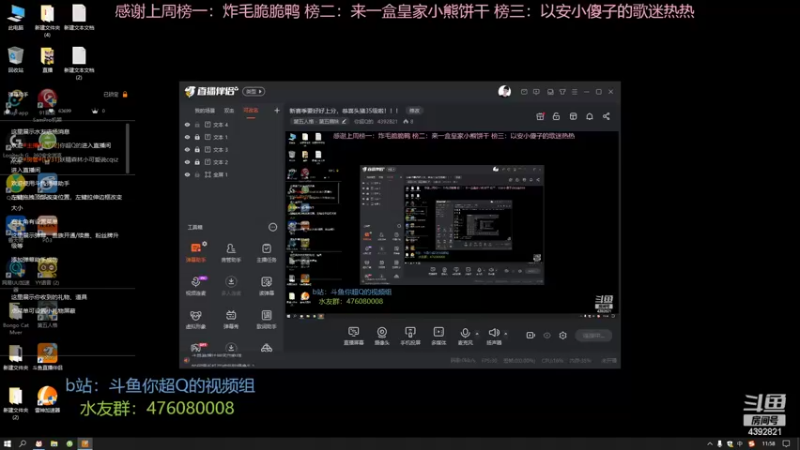Switch to the first scene tab

click(205, 110)
